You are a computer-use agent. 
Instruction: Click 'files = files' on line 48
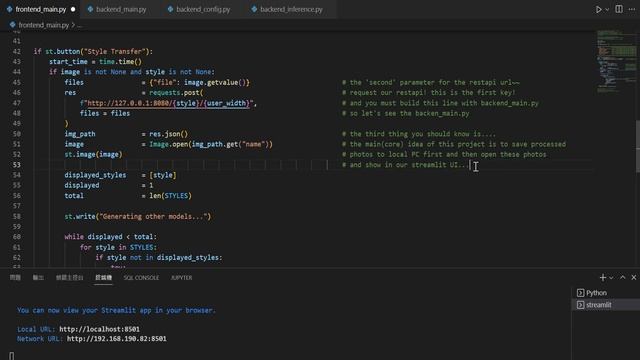pos(105,113)
